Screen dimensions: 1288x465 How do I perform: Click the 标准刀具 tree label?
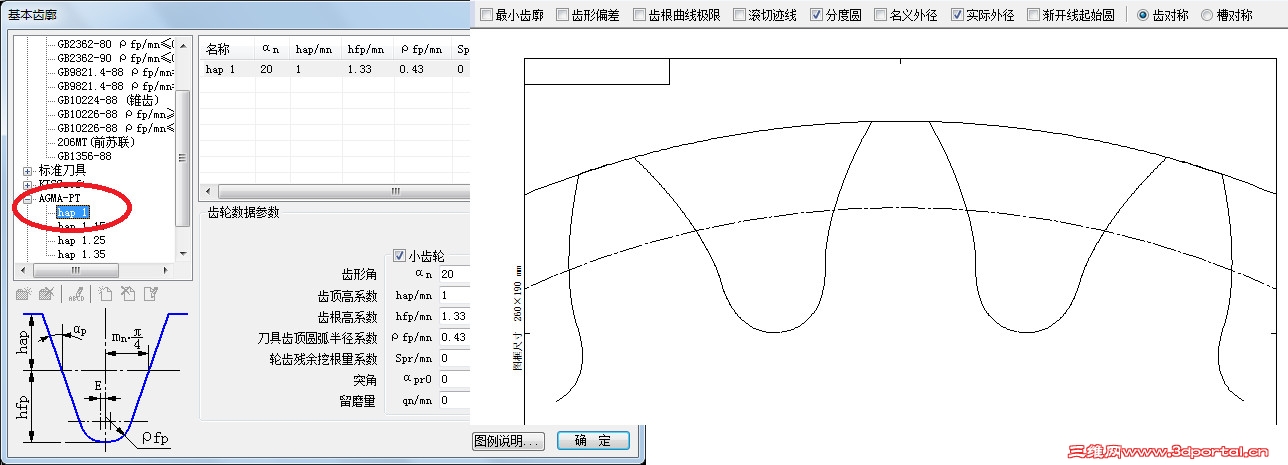[62, 171]
